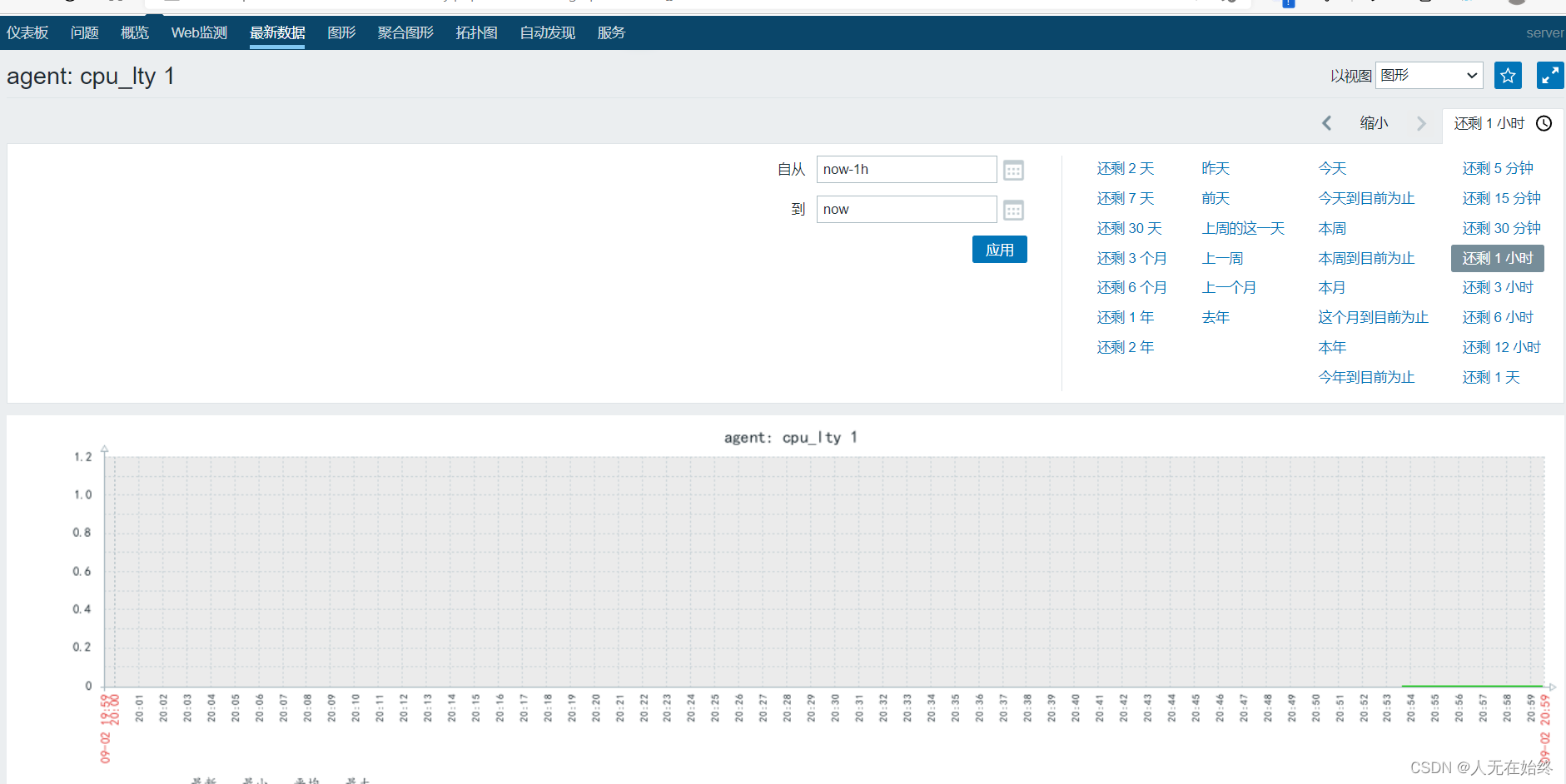Open calendar picker for the 自从 field
The width and height of the screenshot is (1566, 784).
1013,171
